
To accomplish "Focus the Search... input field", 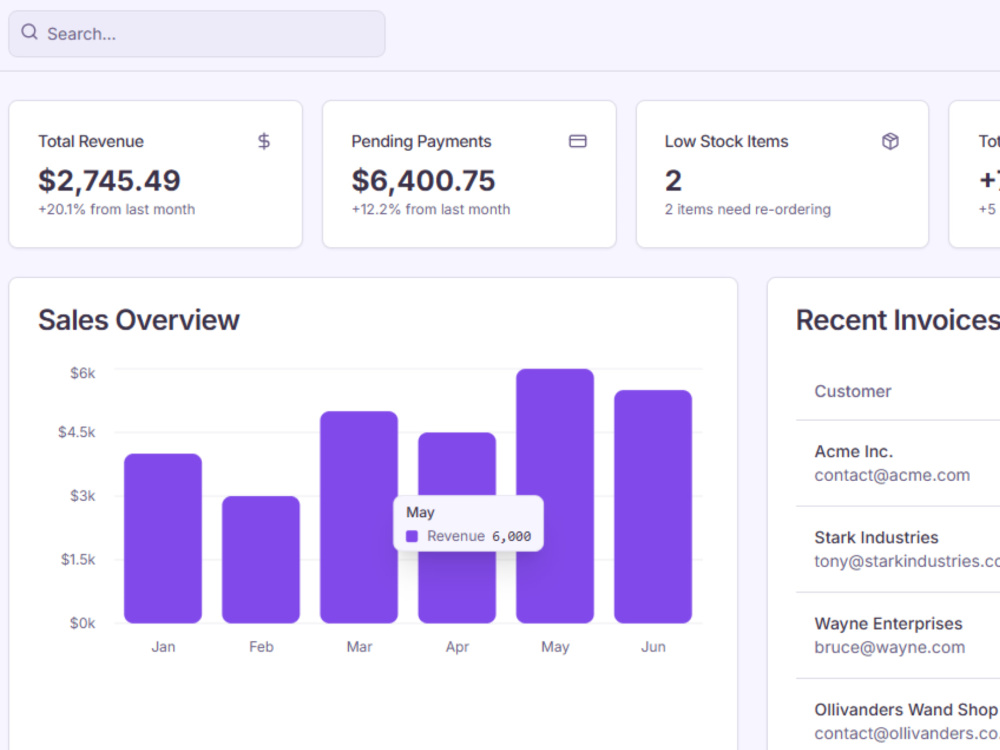I will (196, 34).
